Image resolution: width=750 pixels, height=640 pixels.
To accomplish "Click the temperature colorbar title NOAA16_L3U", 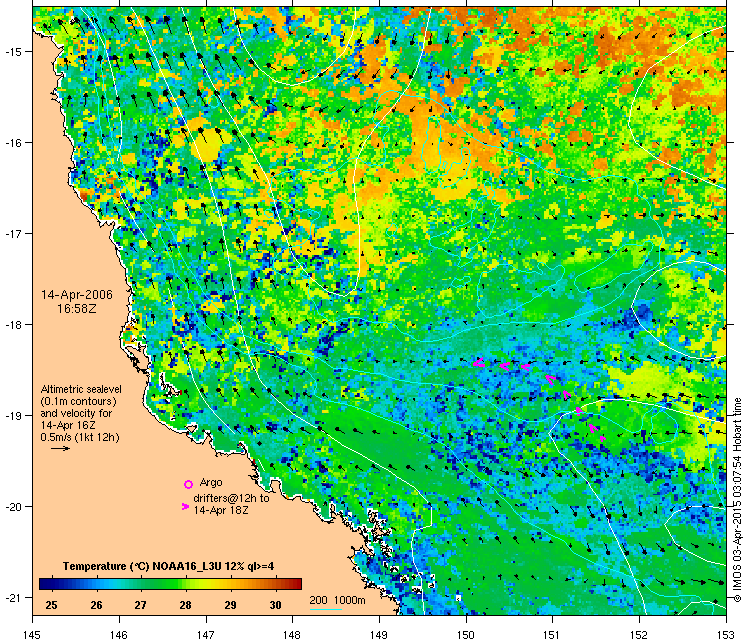I will 168,566.
